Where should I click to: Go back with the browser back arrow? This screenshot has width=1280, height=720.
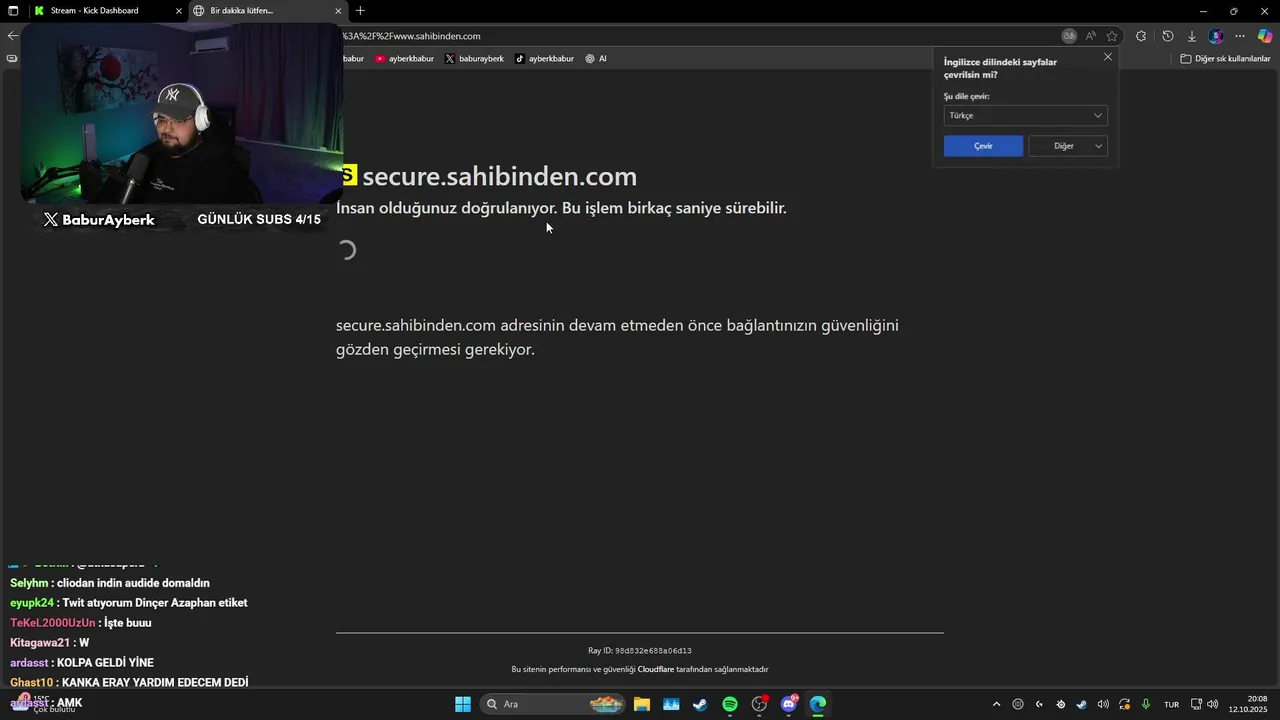pyautogui.click(x=12, y=36)
